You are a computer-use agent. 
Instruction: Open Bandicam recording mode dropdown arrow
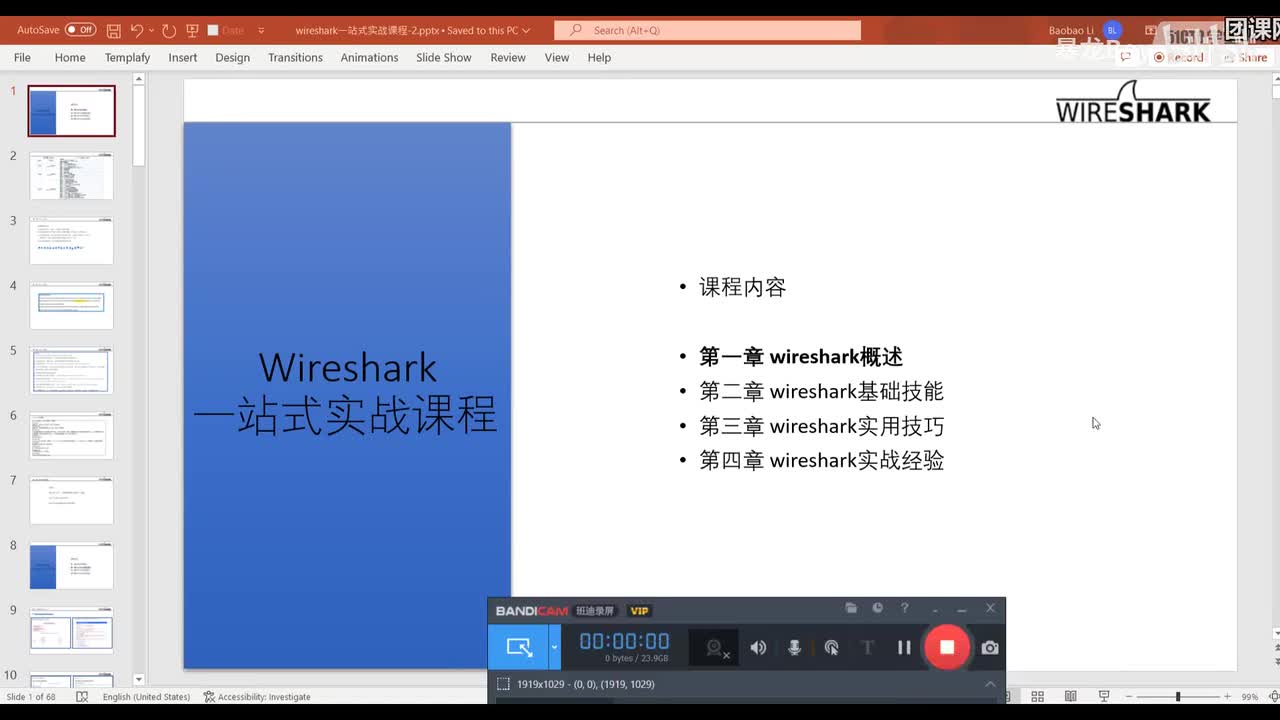tap(555, 647)
